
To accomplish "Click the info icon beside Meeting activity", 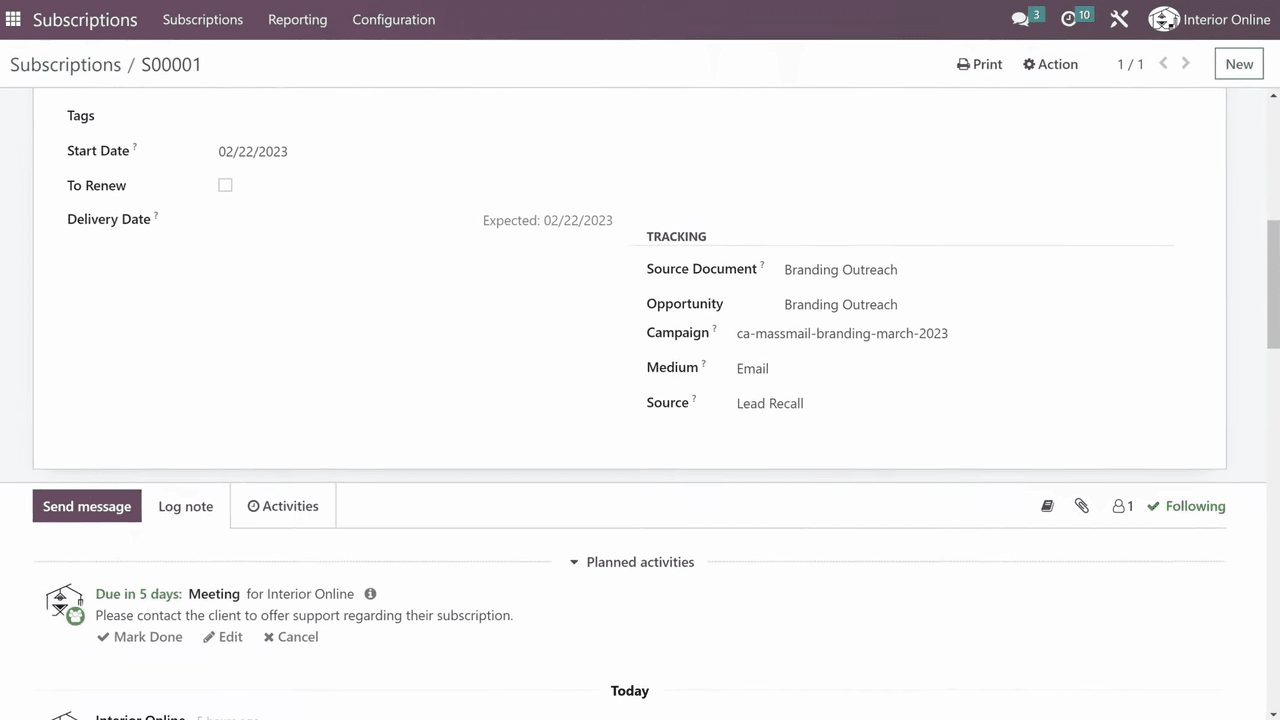I will tap(370, 594).
